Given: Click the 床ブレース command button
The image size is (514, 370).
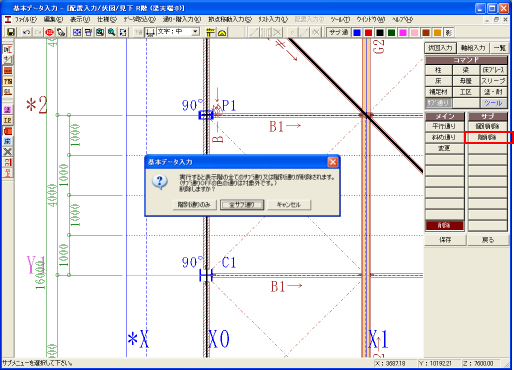Looking at the screenshot, I should click(493, 70).
